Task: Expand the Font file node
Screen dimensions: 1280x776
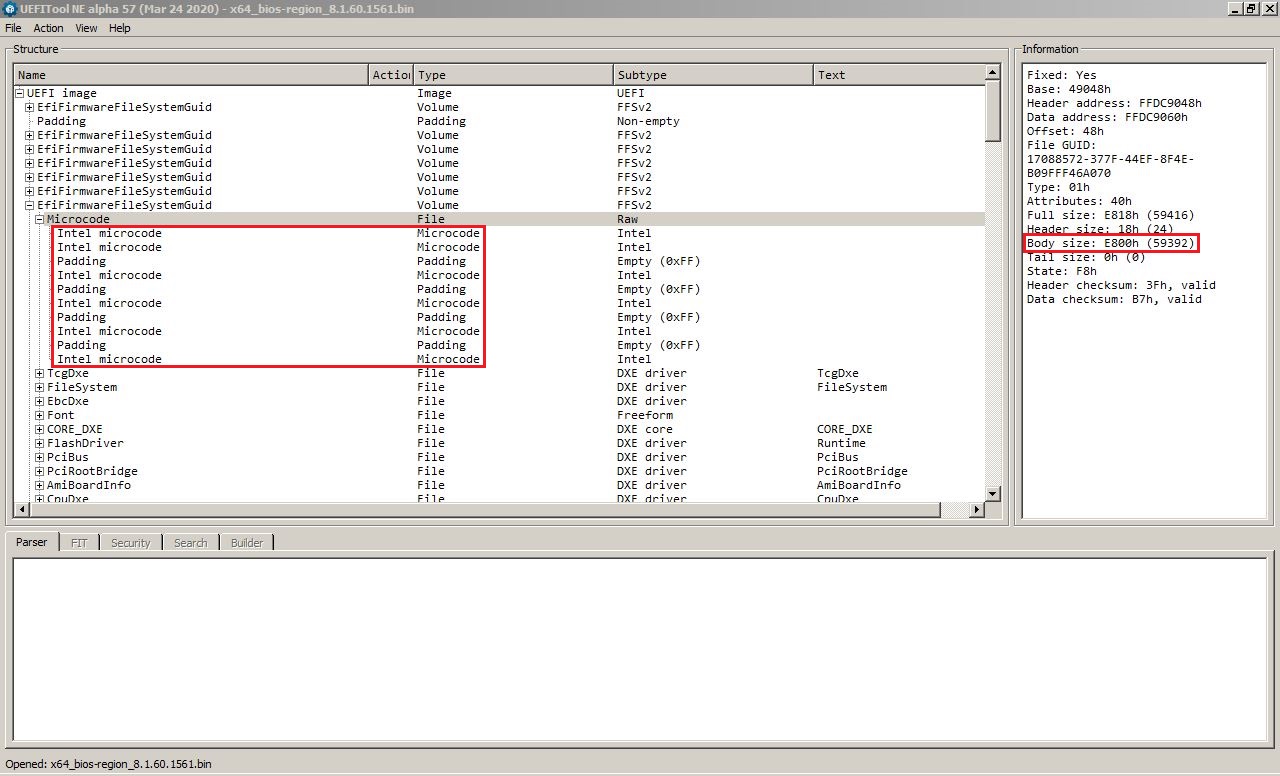Action: pyautogui.click(x=40, y=415)
